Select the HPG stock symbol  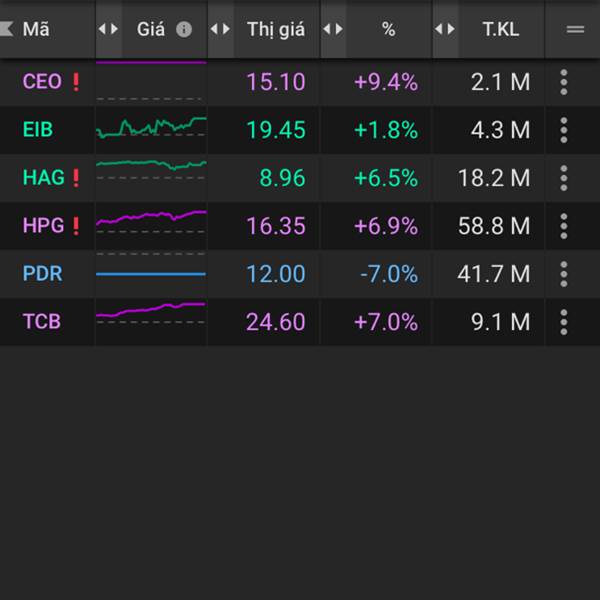coord(43,226)
